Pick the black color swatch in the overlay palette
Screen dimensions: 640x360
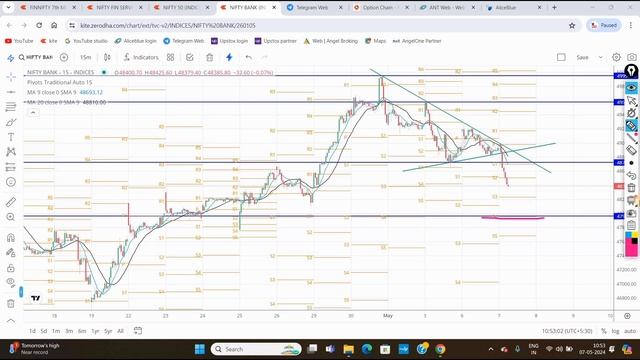(x=635, y=242)
